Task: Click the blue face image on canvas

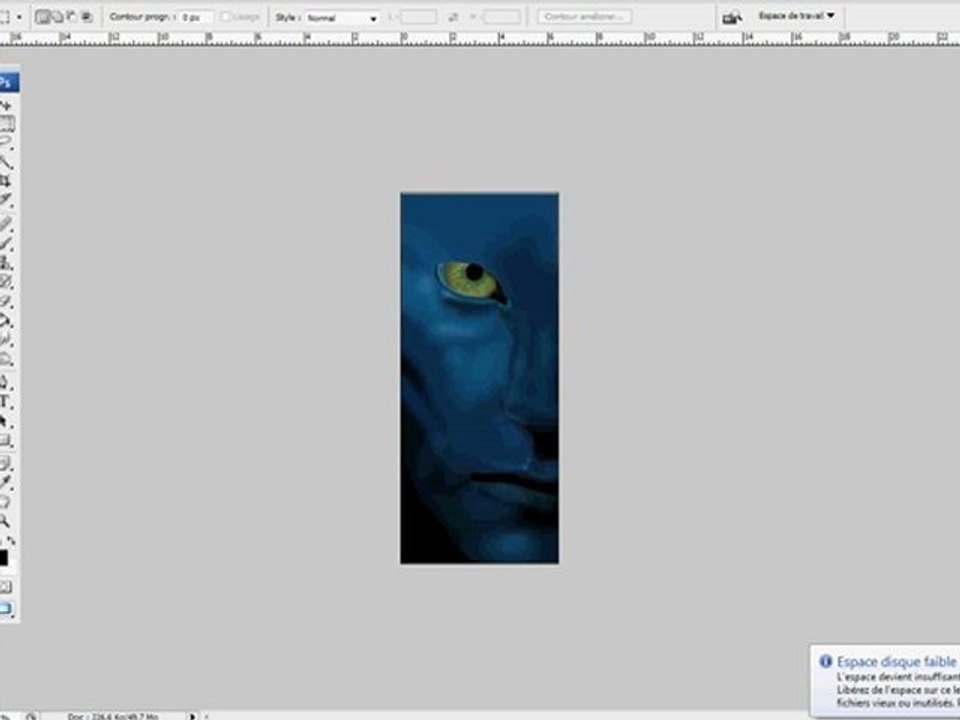Action: 479,378
